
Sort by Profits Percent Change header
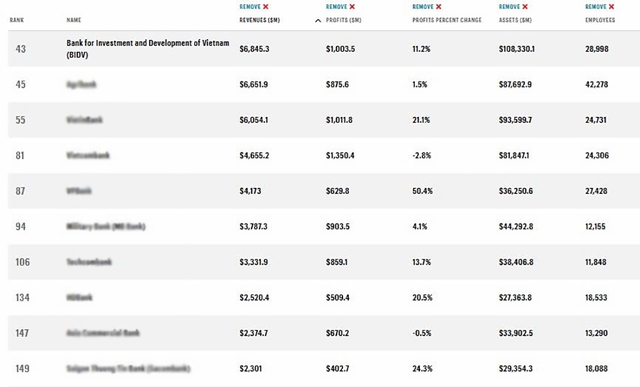click(x=447, y=20)
